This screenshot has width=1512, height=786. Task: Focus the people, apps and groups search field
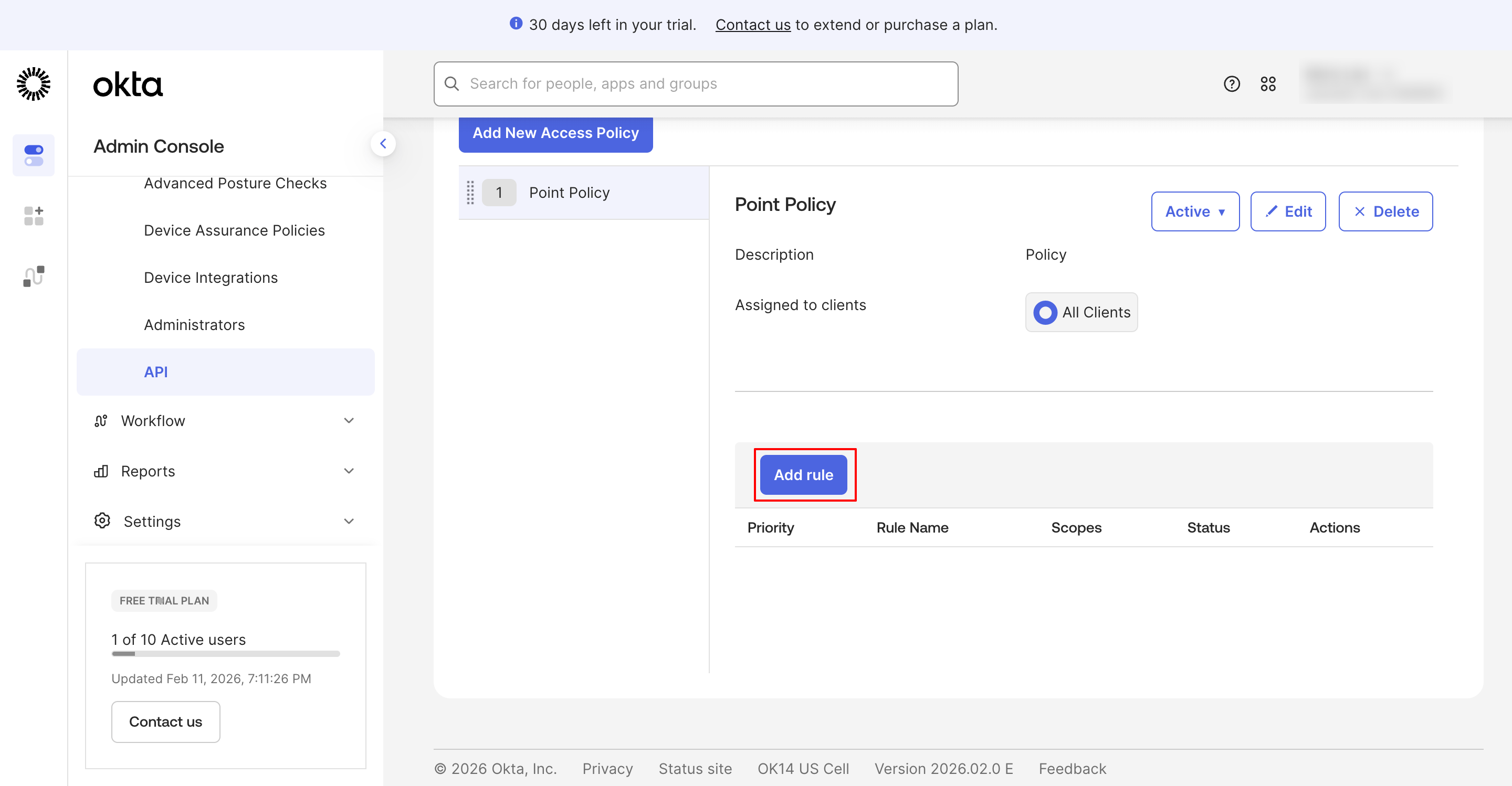(696, 84)
